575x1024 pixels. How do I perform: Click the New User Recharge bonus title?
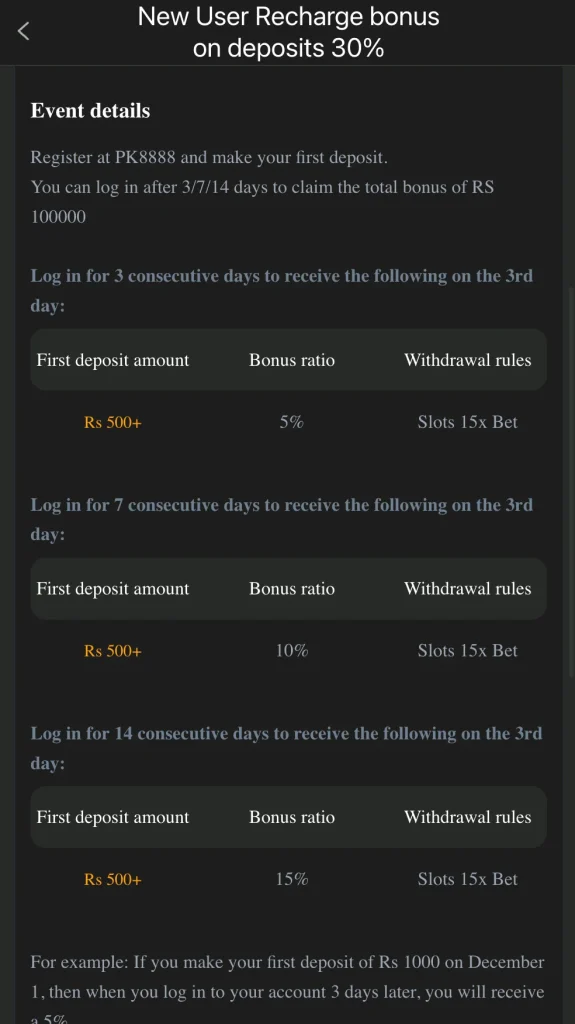click(288, 32)
